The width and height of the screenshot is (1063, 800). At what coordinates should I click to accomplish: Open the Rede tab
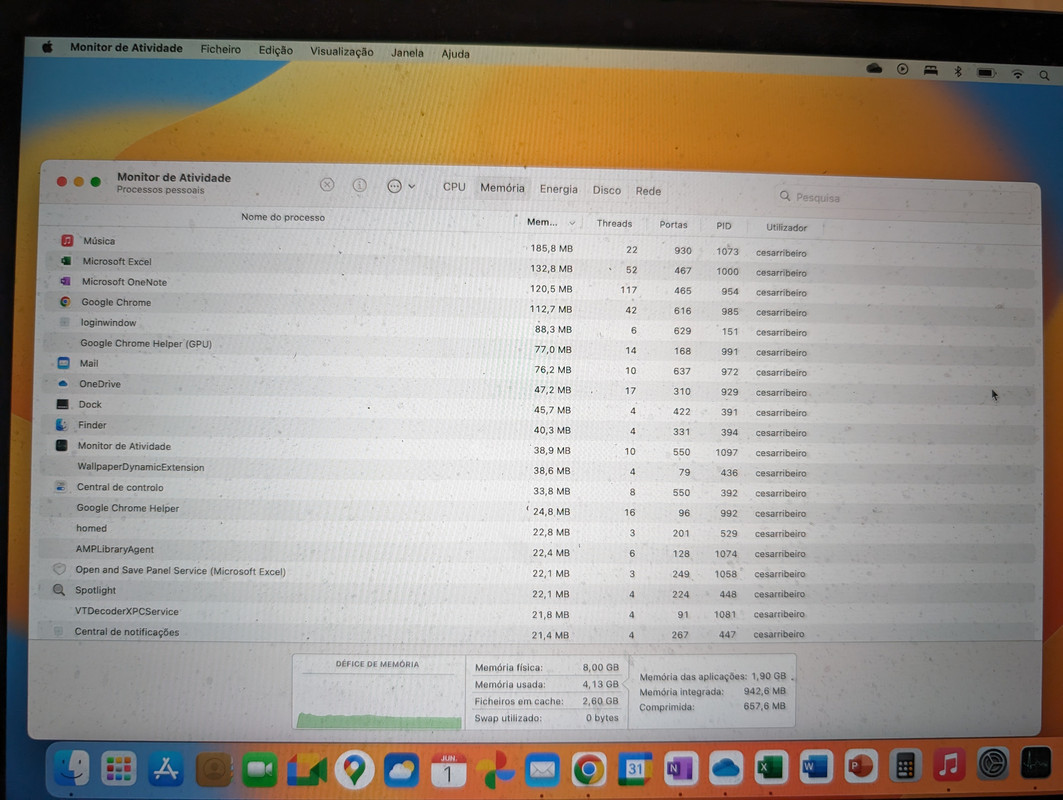(648, 191)
